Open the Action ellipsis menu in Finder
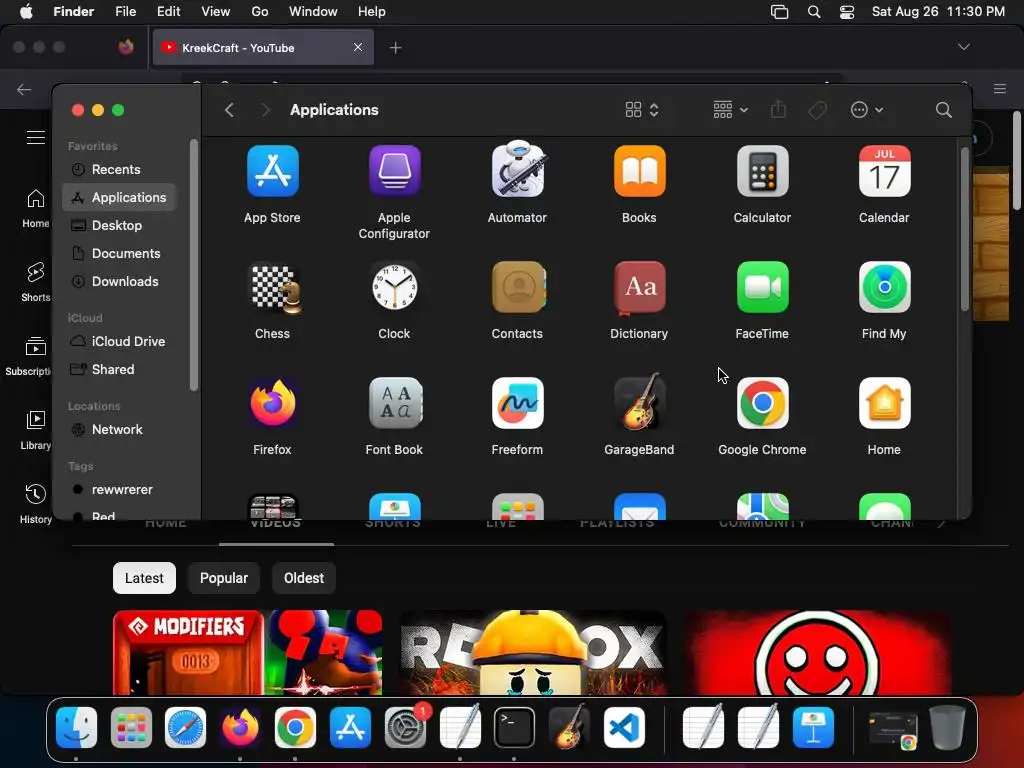 [867, 110]
